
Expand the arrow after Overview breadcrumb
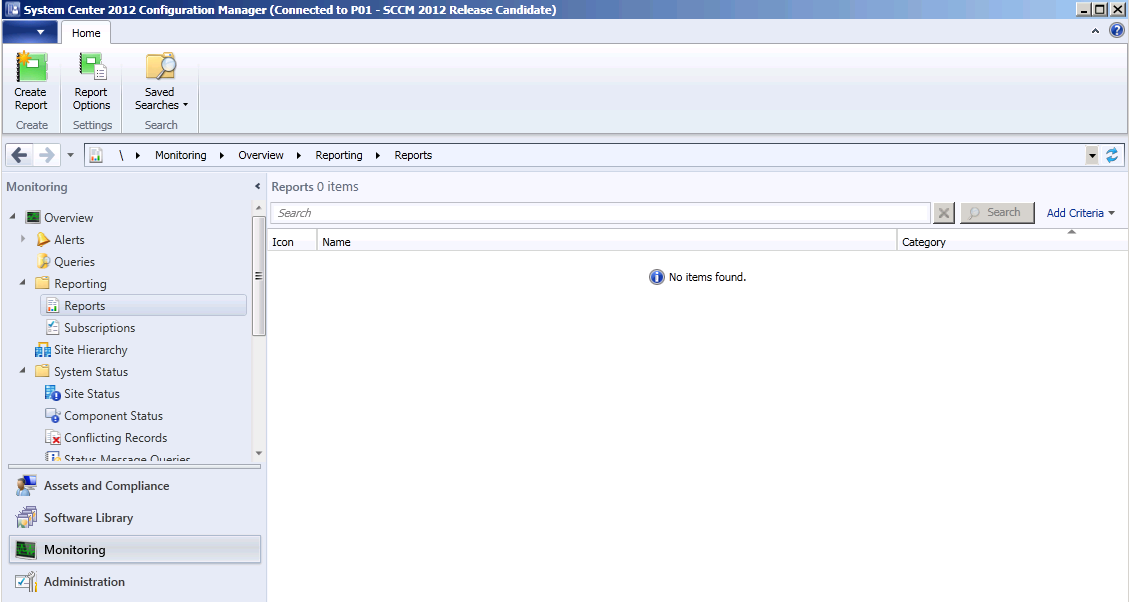point(299,155)
